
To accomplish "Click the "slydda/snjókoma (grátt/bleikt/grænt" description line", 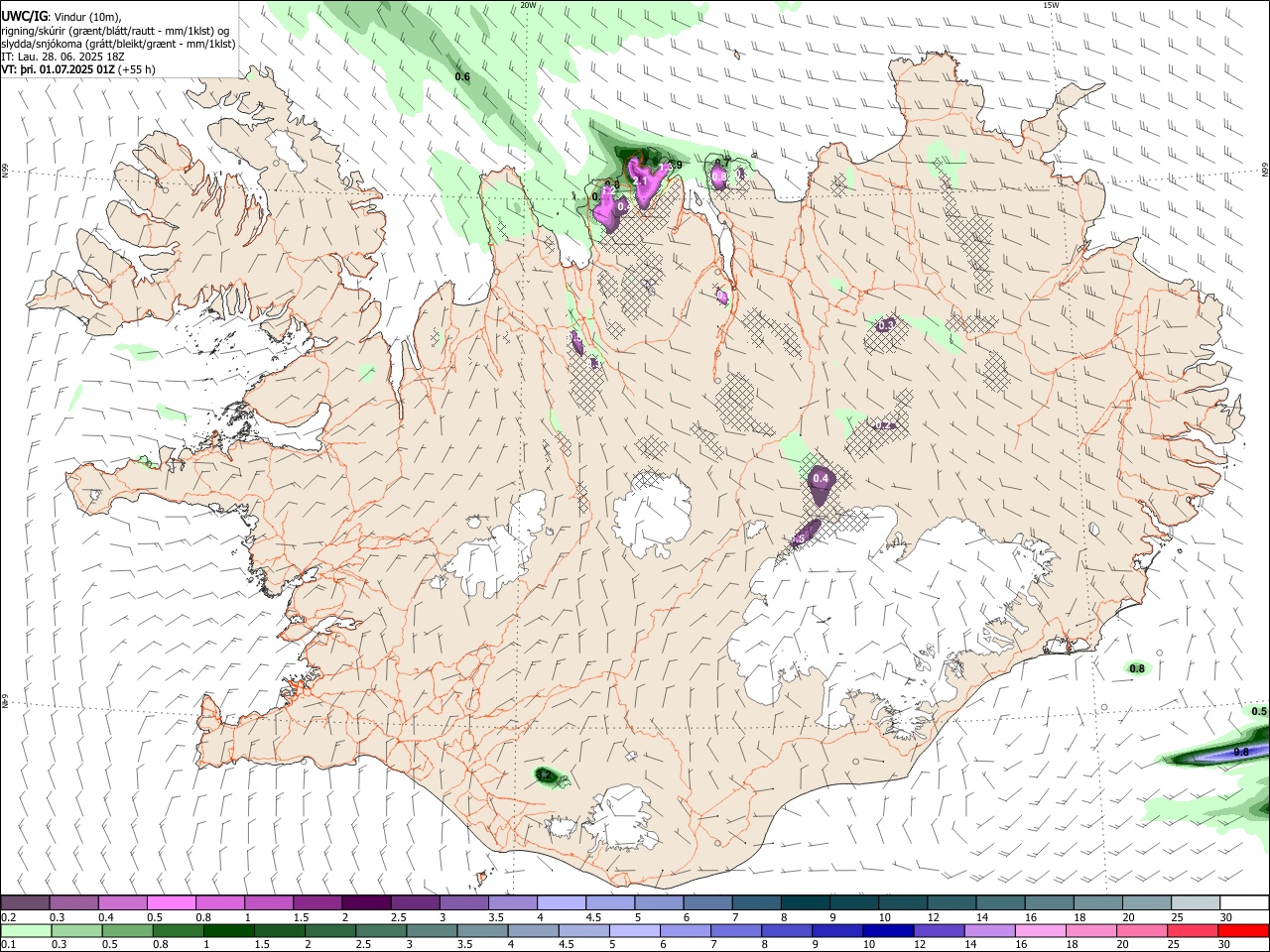I will pos(118,44).
